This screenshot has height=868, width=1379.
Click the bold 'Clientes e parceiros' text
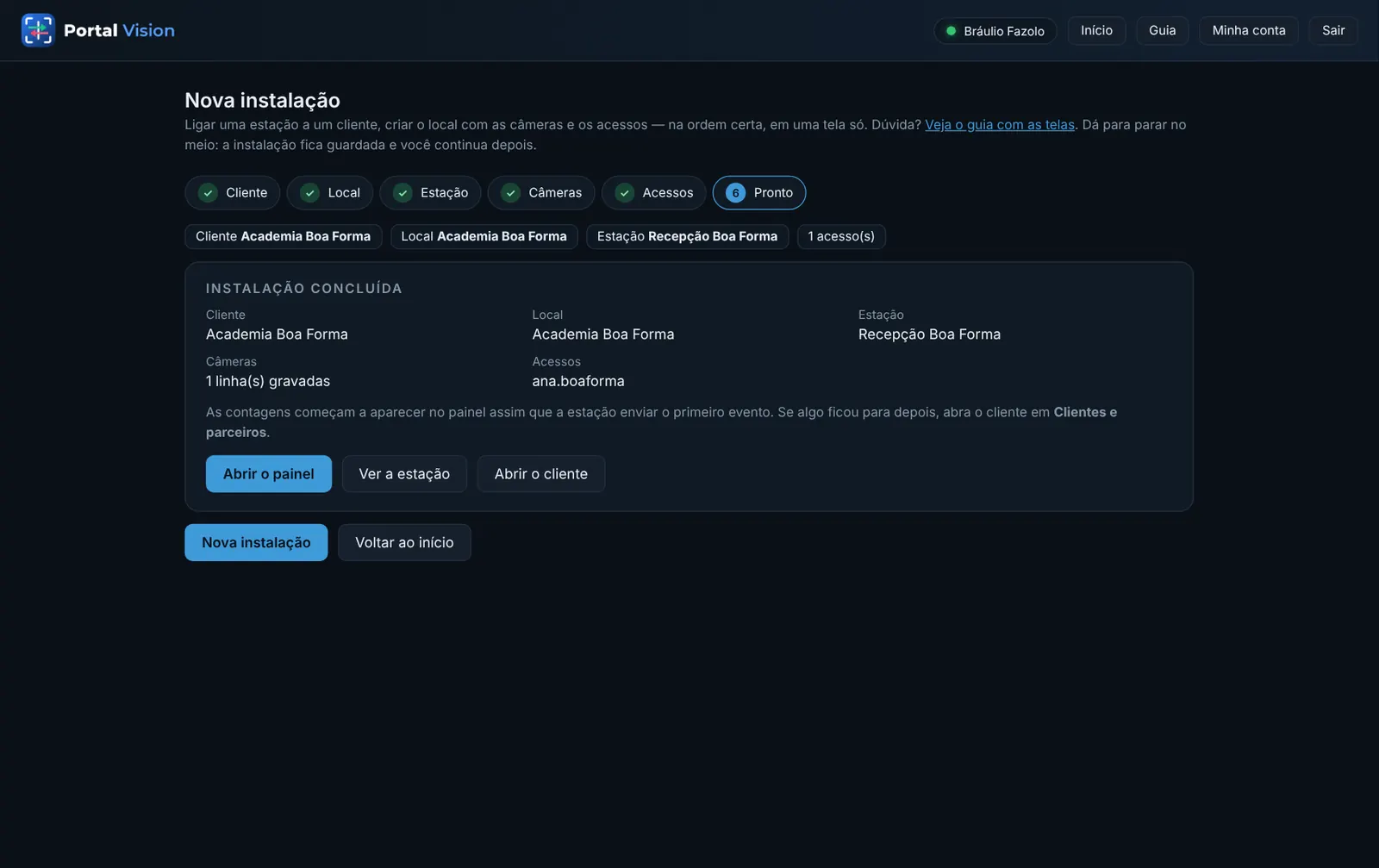[x=661, y=422]
